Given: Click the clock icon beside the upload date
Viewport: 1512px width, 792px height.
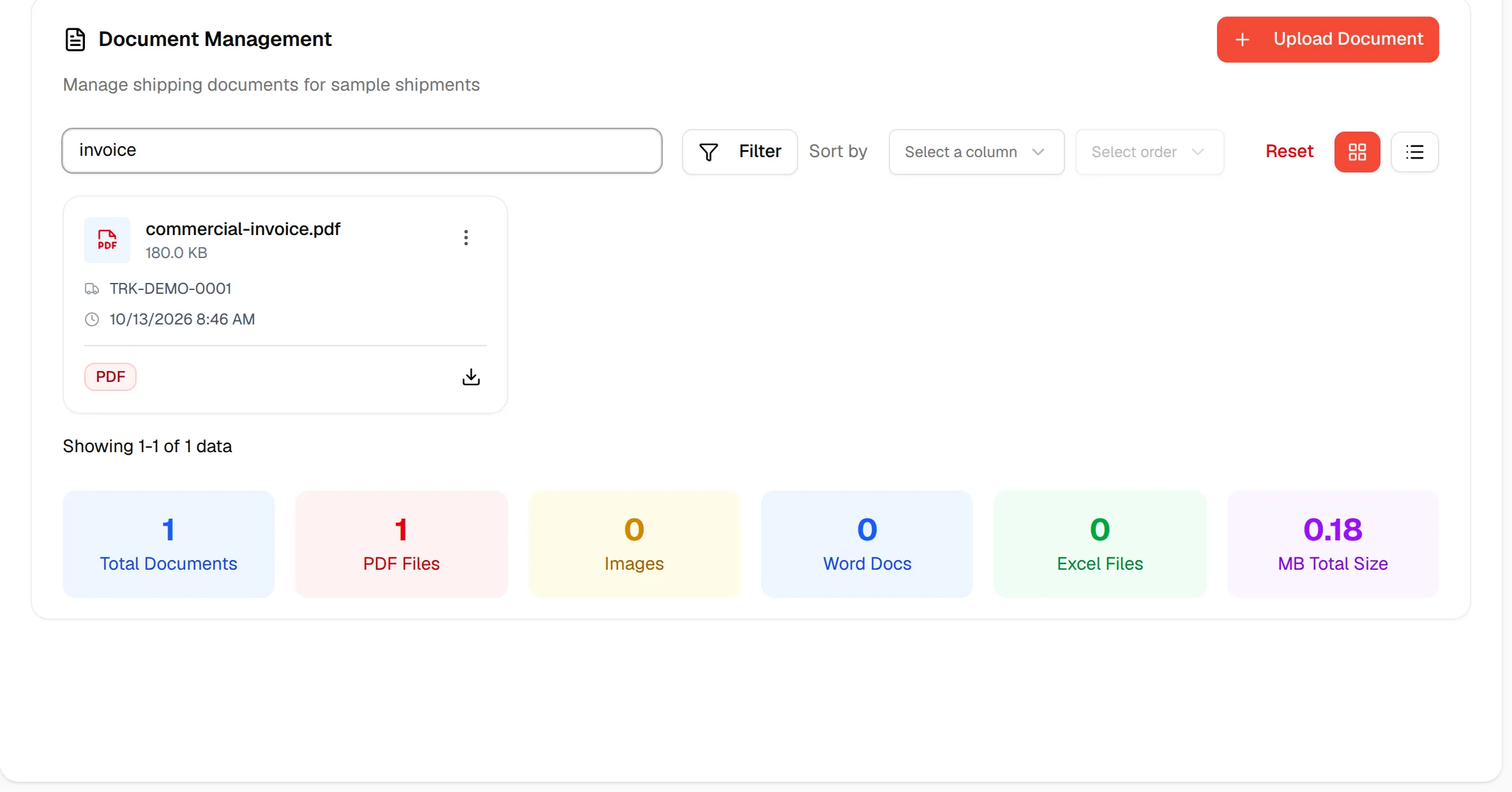Looking at the screenshot, I should tap(92, 319).
